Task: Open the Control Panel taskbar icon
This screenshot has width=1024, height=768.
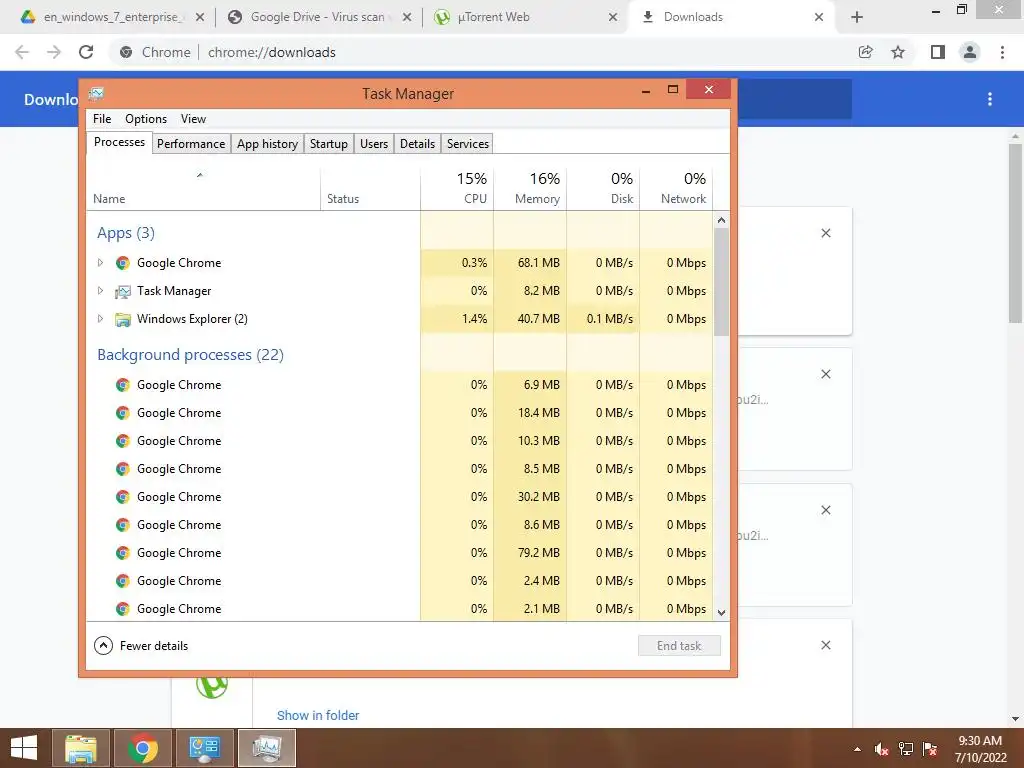Action: (x=205, y=748)
